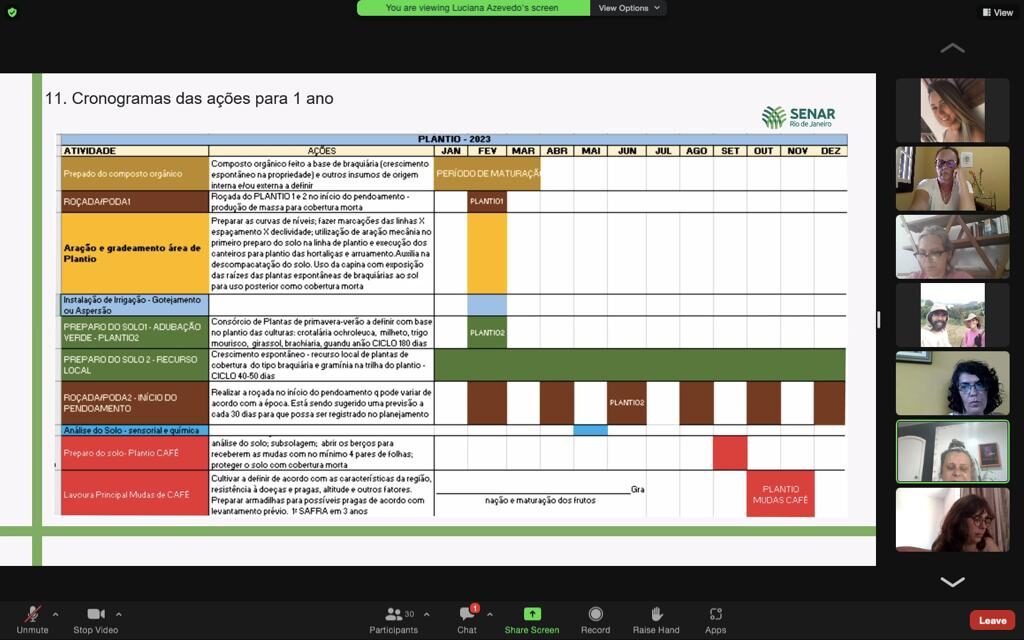Click the Unmute microphone icon

(x=32, y=614)
